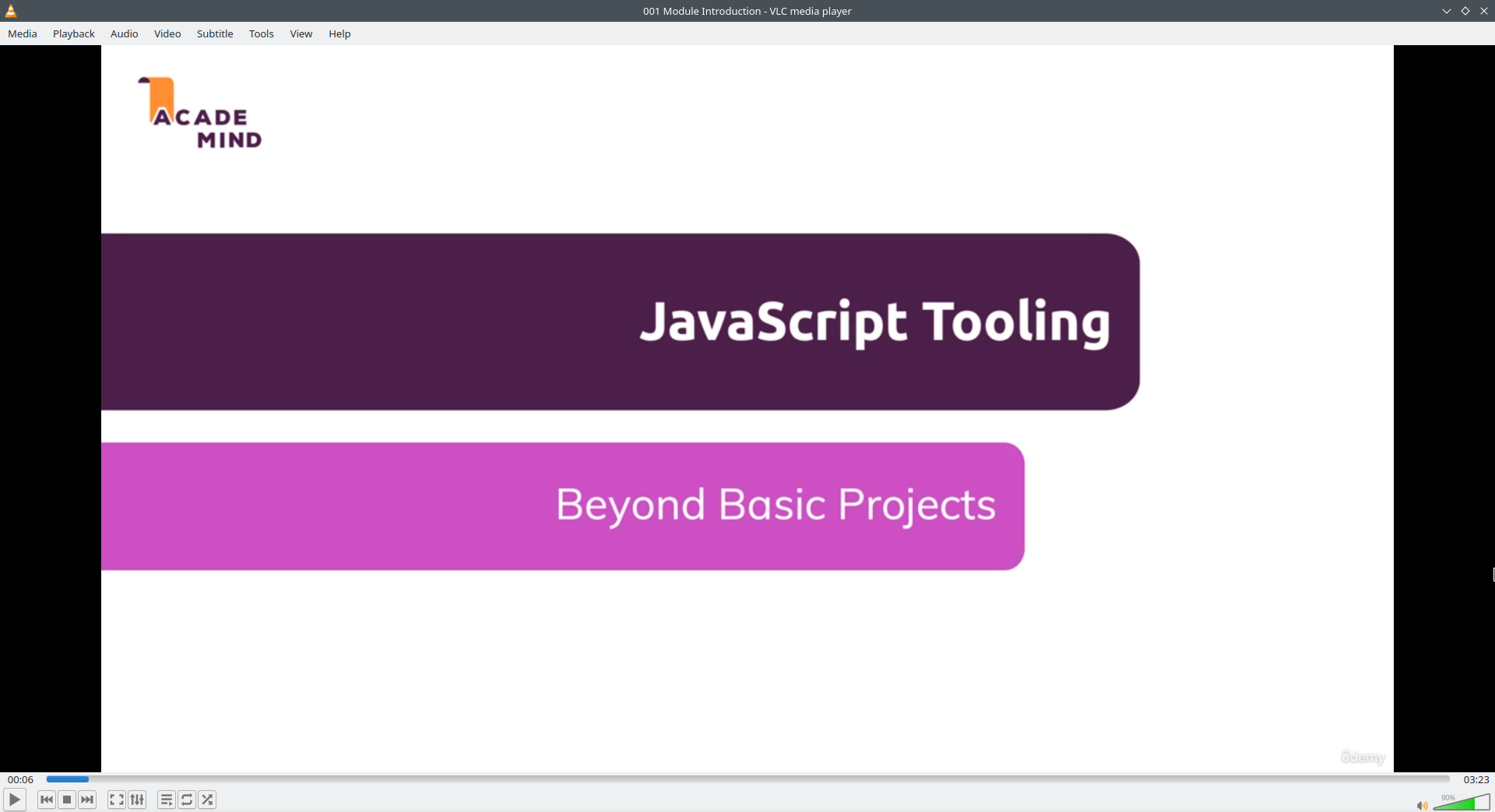Image resolution: width=1495 pixels, height=812 pixels.
Task: Open the Playback menu
Action: [74, 33]
